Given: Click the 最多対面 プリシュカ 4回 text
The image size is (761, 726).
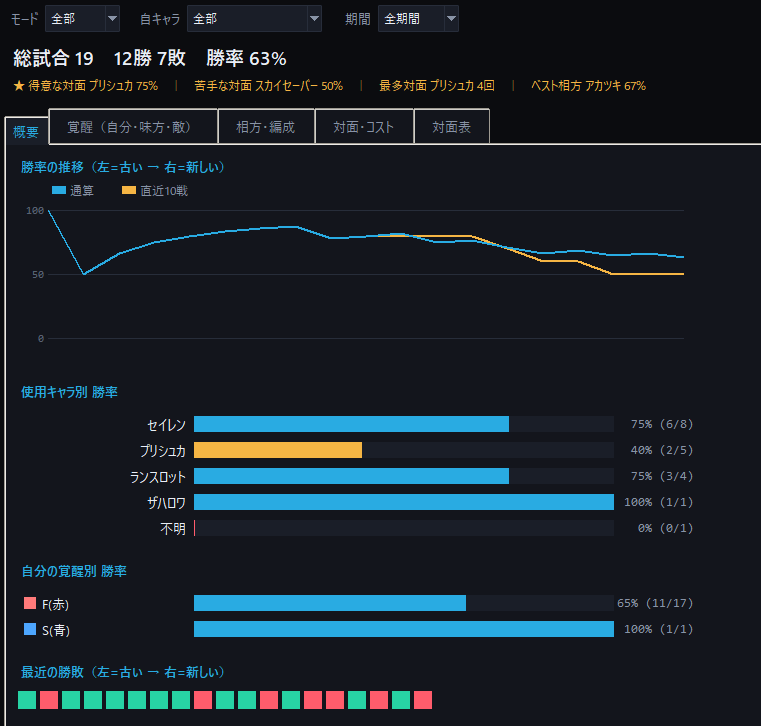Looking at the screenshot, I should [436, 86].
